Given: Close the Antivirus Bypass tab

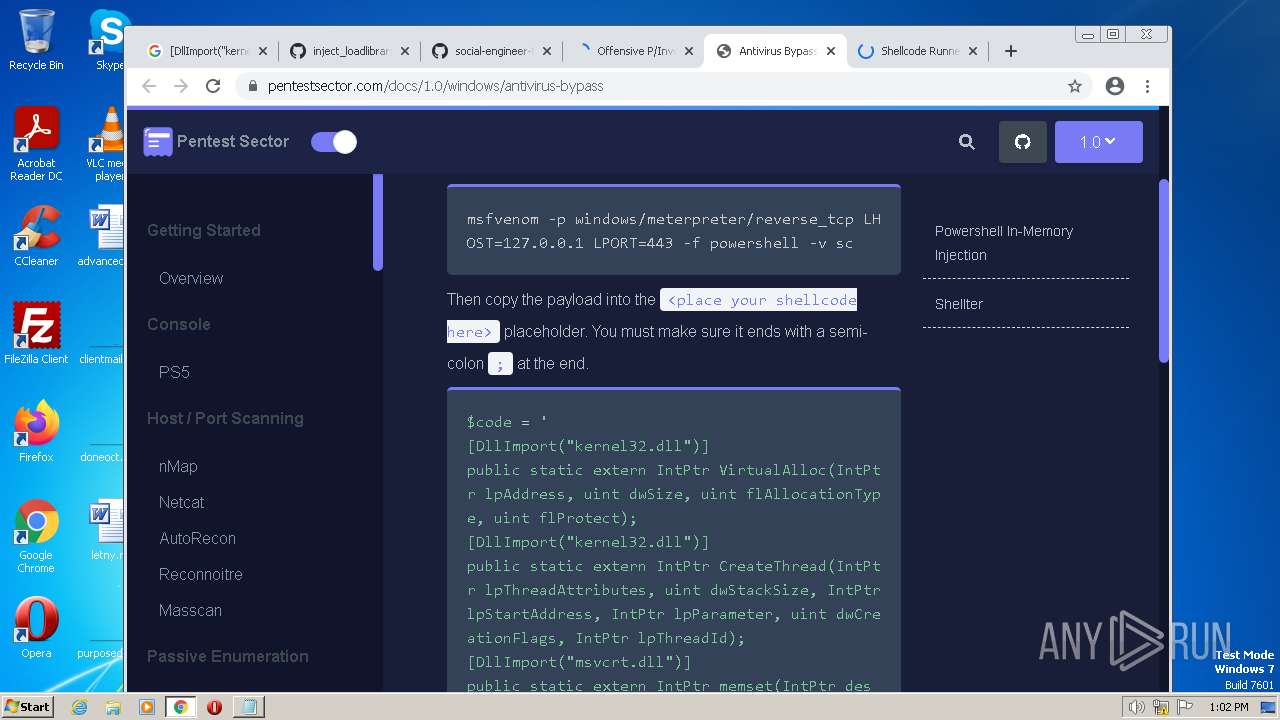Looking at the screenshot, I should click(830, 51).
